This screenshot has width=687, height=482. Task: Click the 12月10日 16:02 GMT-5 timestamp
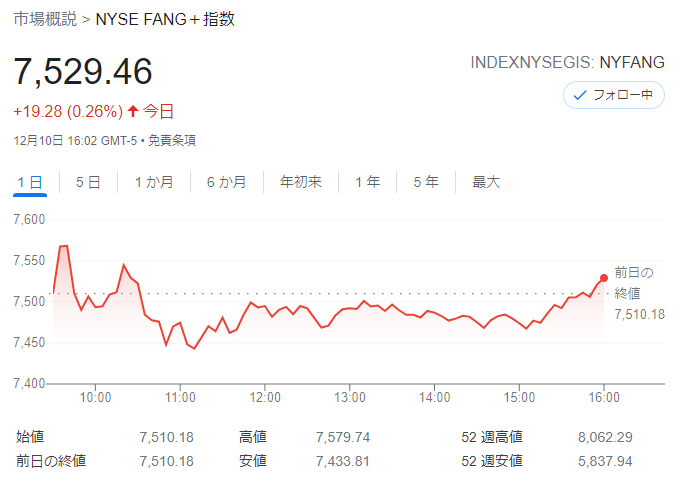pyautogui.click(x=75, y=141)
